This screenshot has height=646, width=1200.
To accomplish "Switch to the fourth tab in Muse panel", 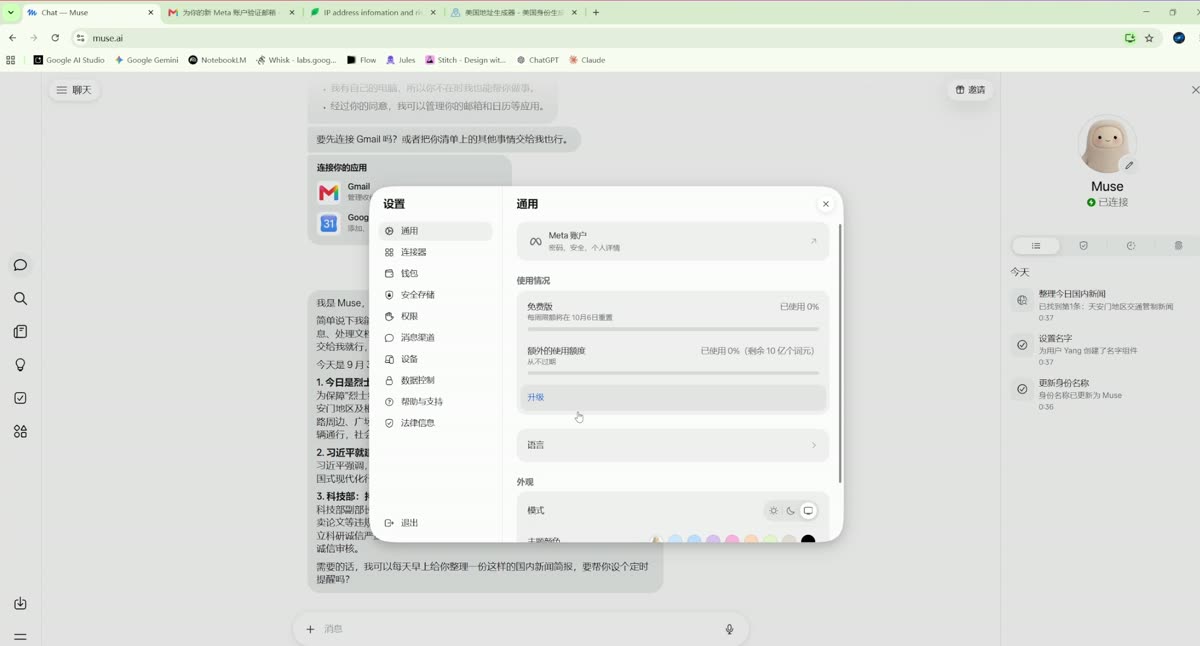I will [x=1178, y=246].
